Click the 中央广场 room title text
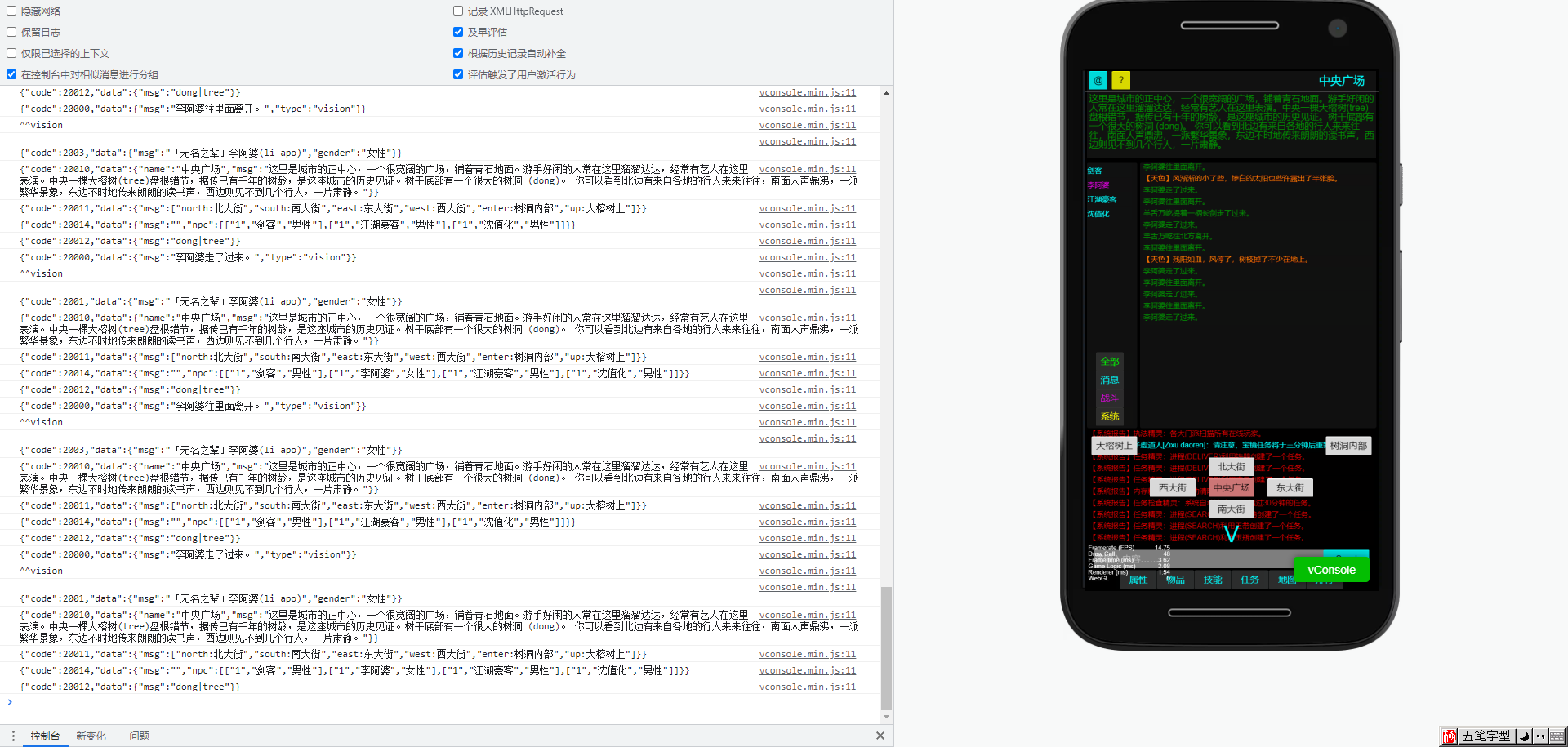The width and height of the screenshot is (1568, 747). tap(1341, 80)
